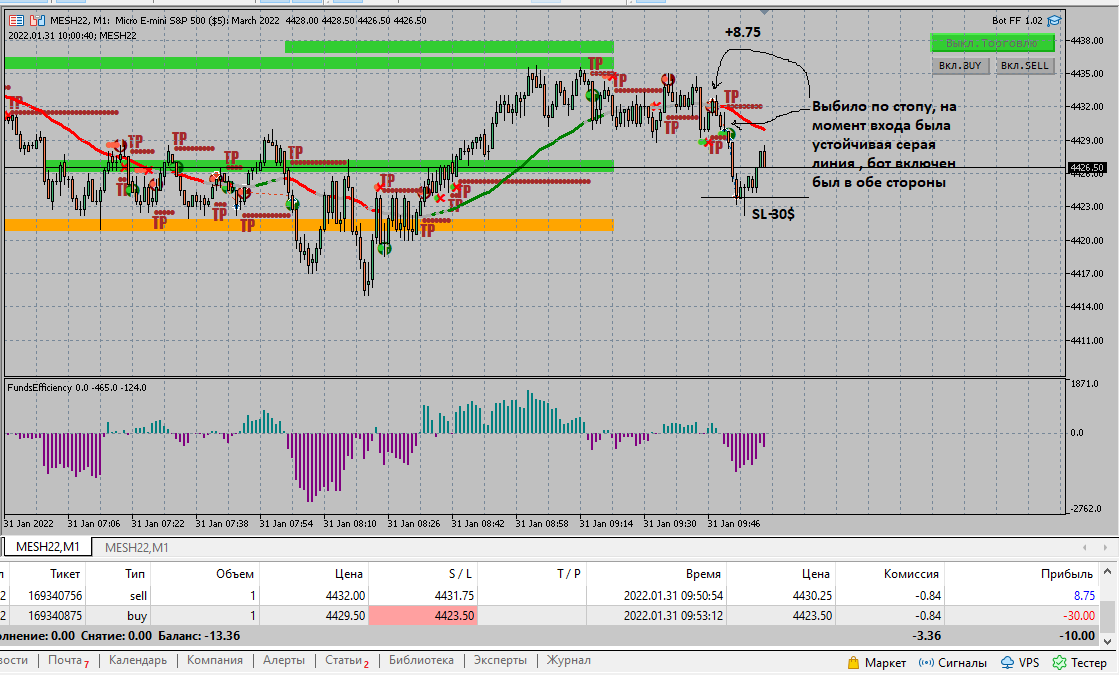
Task: Click the red-blue table icon before the chart title
Action: click(x=16, y=21)
